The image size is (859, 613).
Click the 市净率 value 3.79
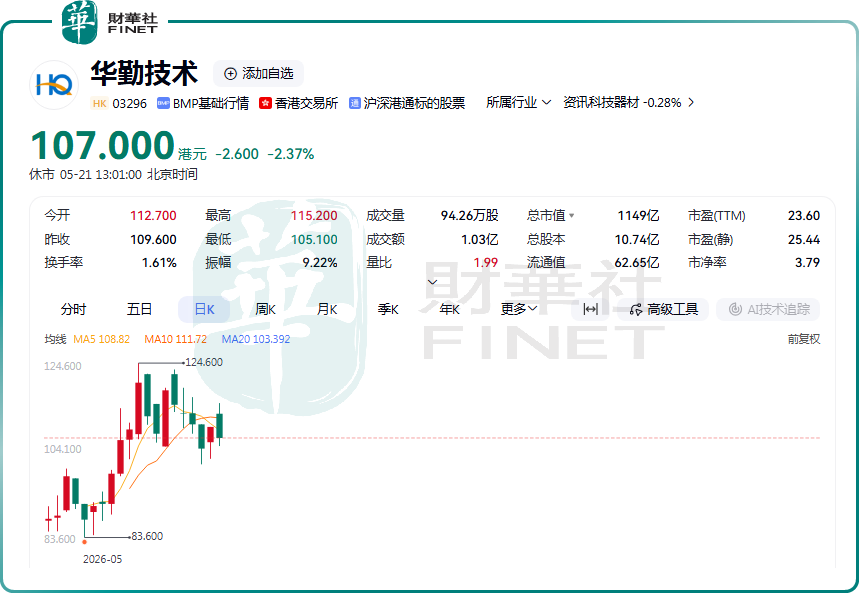point(807,263)
